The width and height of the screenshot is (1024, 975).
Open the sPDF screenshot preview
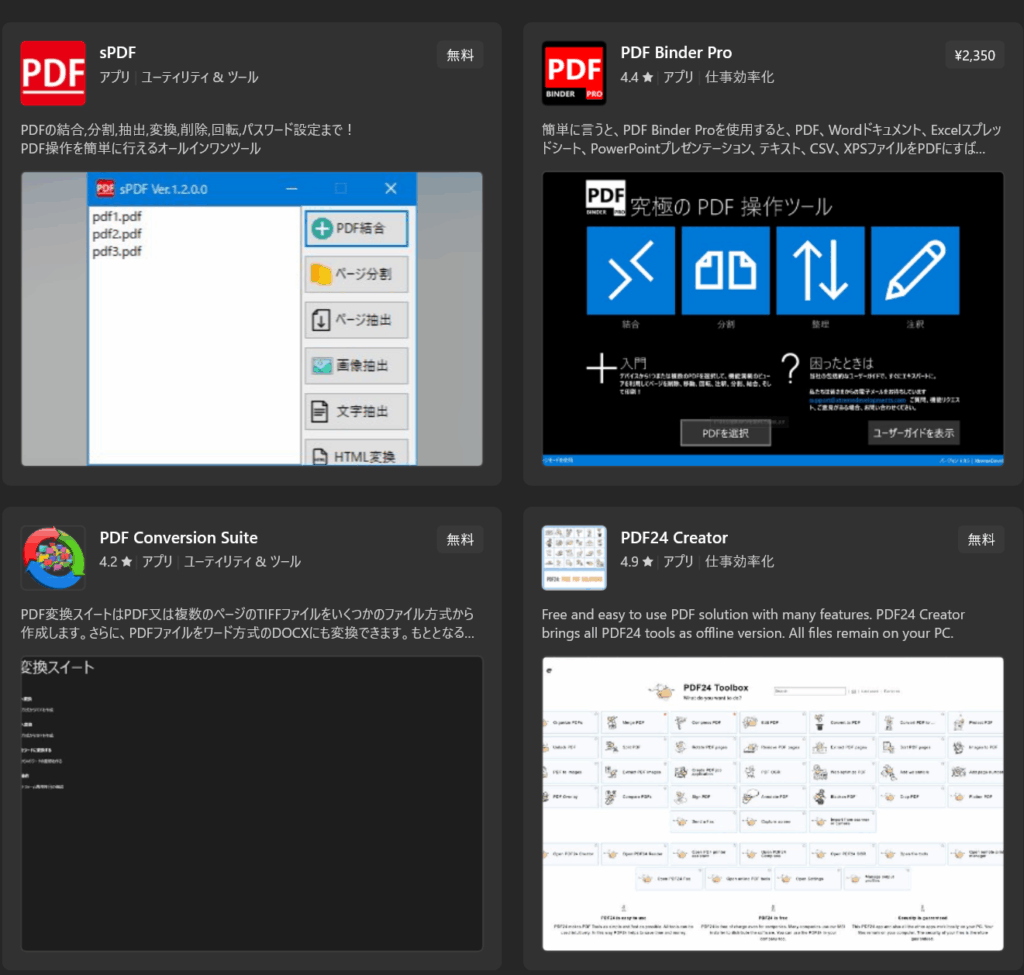coord(252,318)
